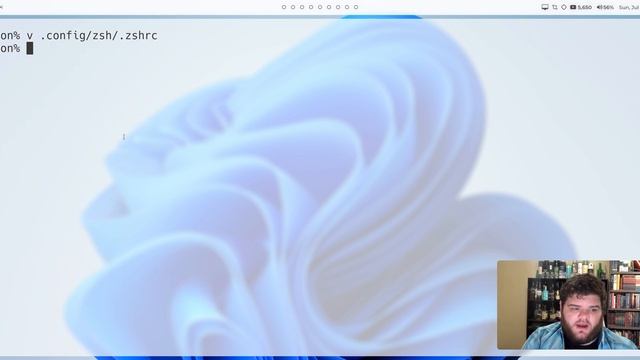Click the .config/zsh/.zshrc path in terminal

(99, 36)
